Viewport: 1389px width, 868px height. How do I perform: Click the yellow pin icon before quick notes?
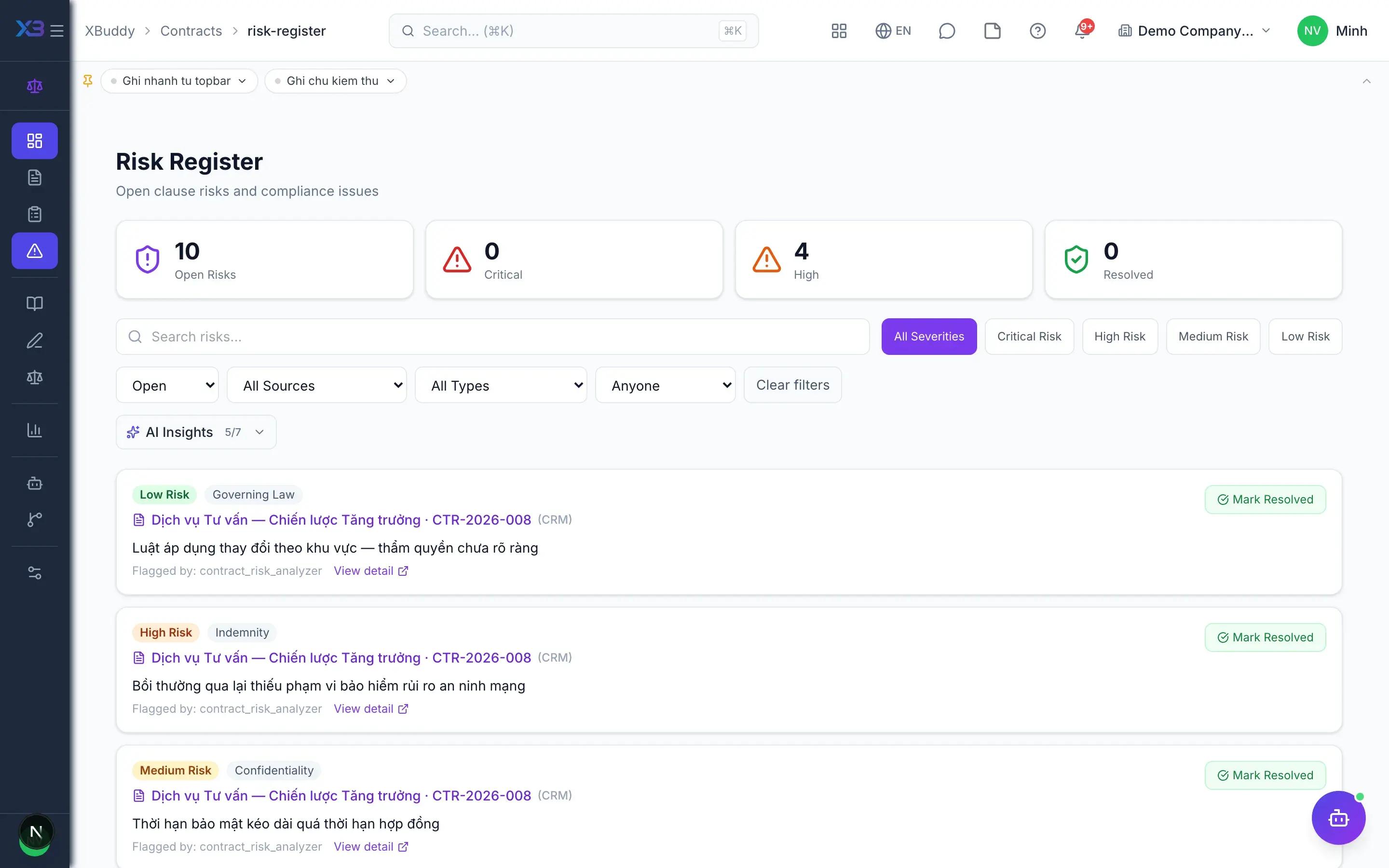click(88, 81)
